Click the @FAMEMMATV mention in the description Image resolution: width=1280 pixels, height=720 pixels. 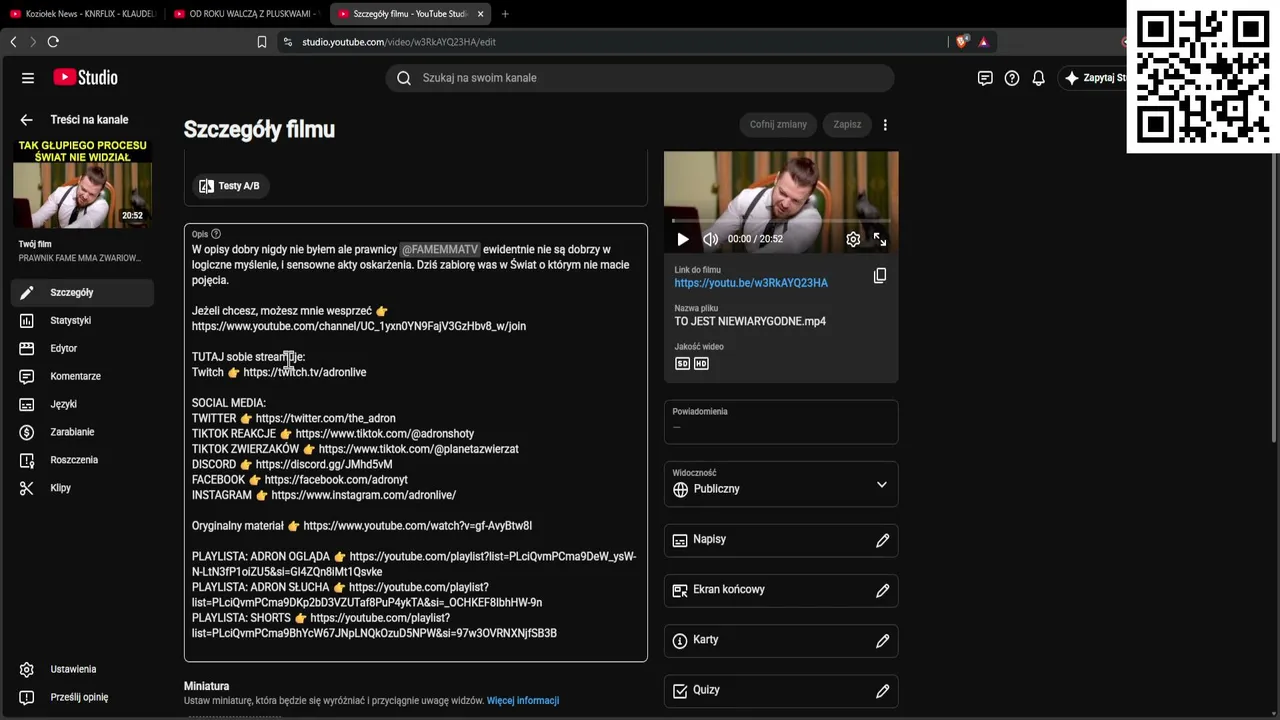point(440,250)
